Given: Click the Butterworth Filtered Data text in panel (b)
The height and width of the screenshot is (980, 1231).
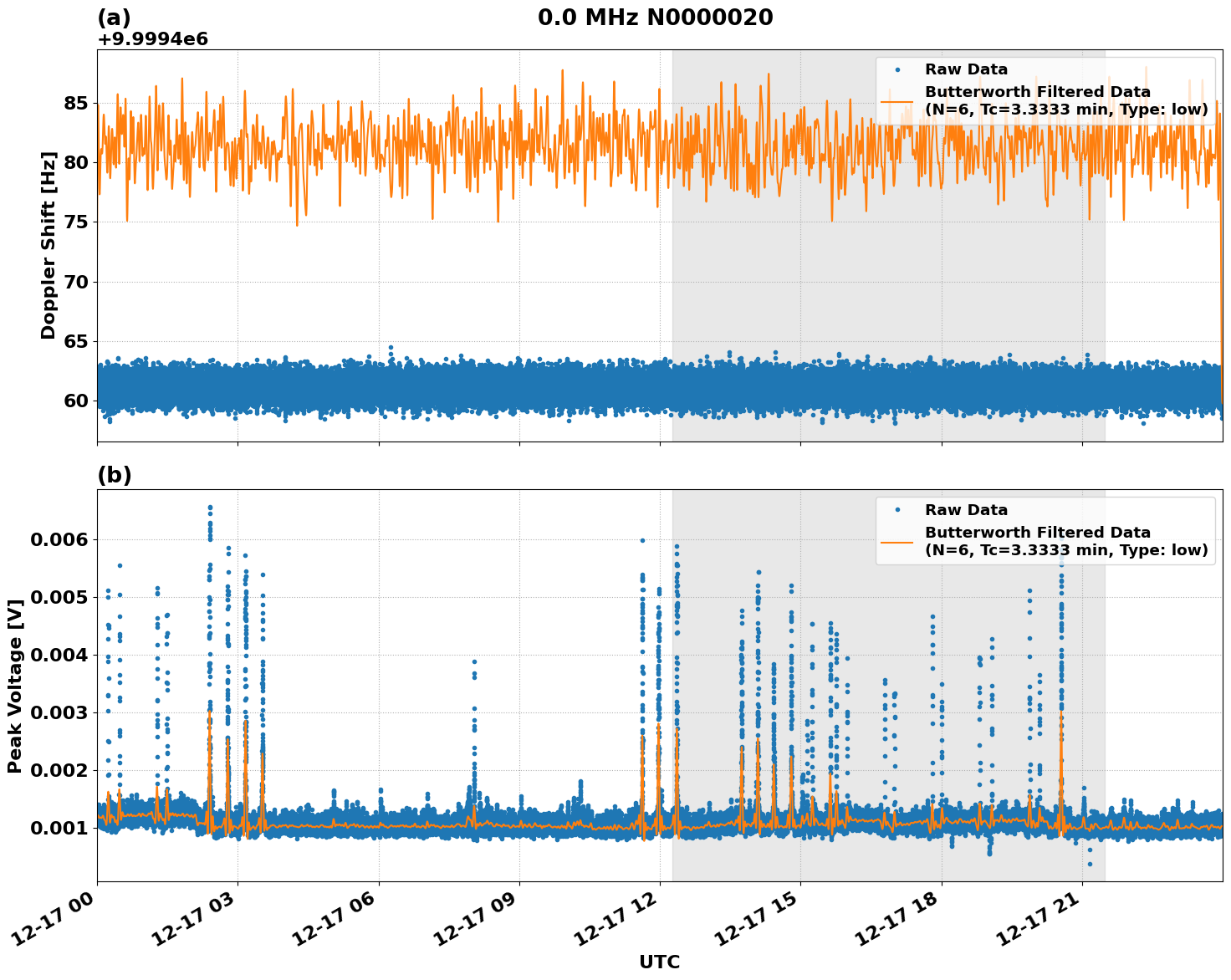Looking at the screenshot, I should coord(1037,533).
